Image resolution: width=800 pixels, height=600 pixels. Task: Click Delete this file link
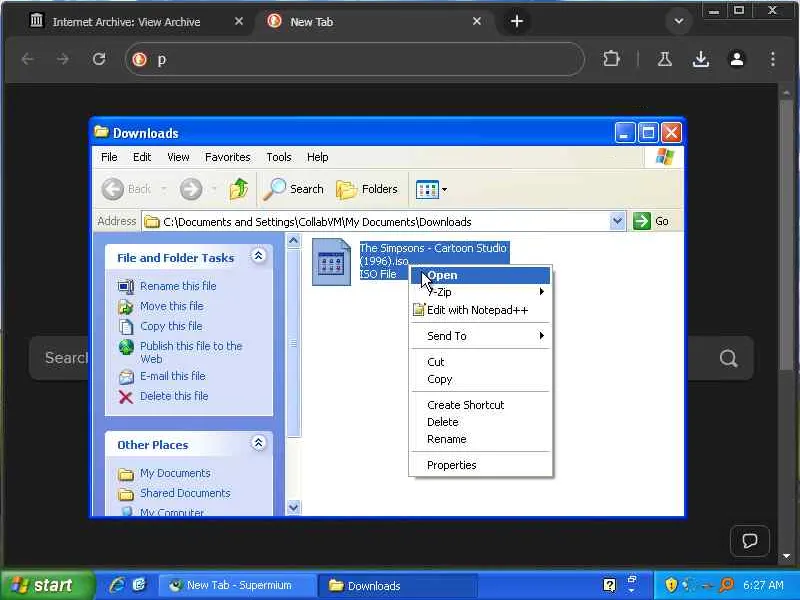pos(174,396)
